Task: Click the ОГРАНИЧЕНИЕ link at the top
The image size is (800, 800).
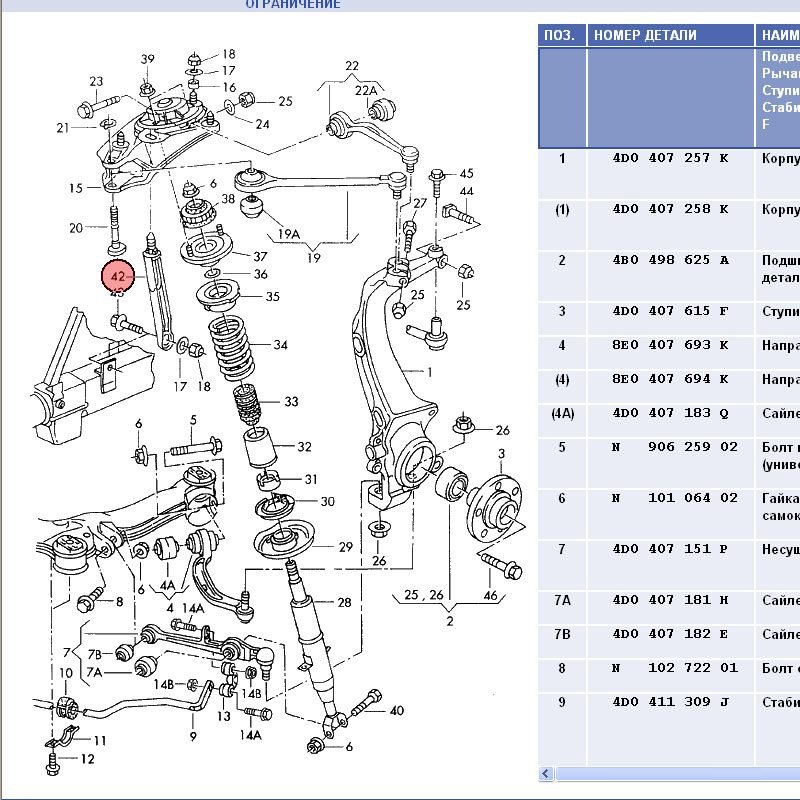Action: pyautogui.click(x=293, y=4)
